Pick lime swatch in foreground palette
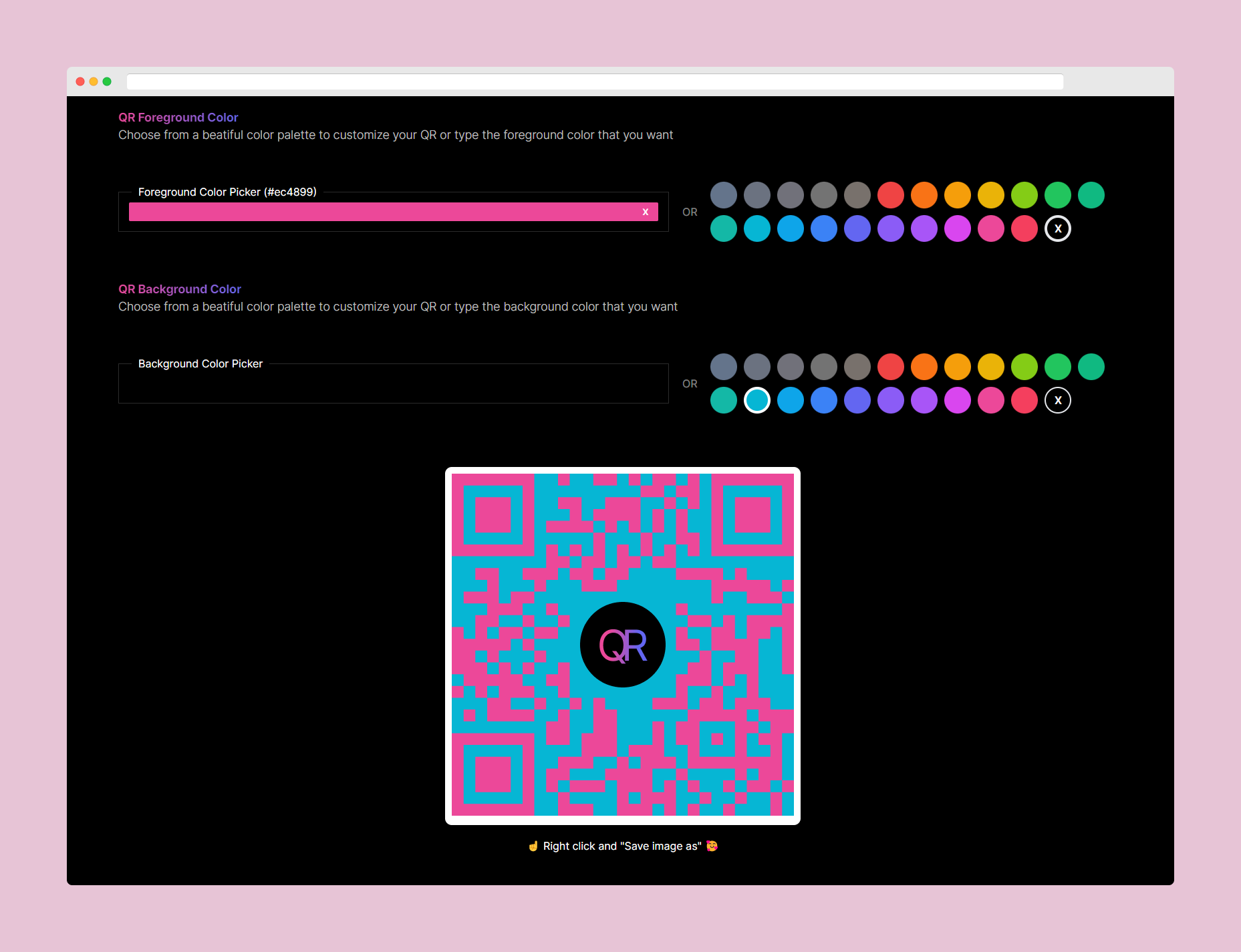Viewport: 1241px width, 952px height. point(1024,195)
